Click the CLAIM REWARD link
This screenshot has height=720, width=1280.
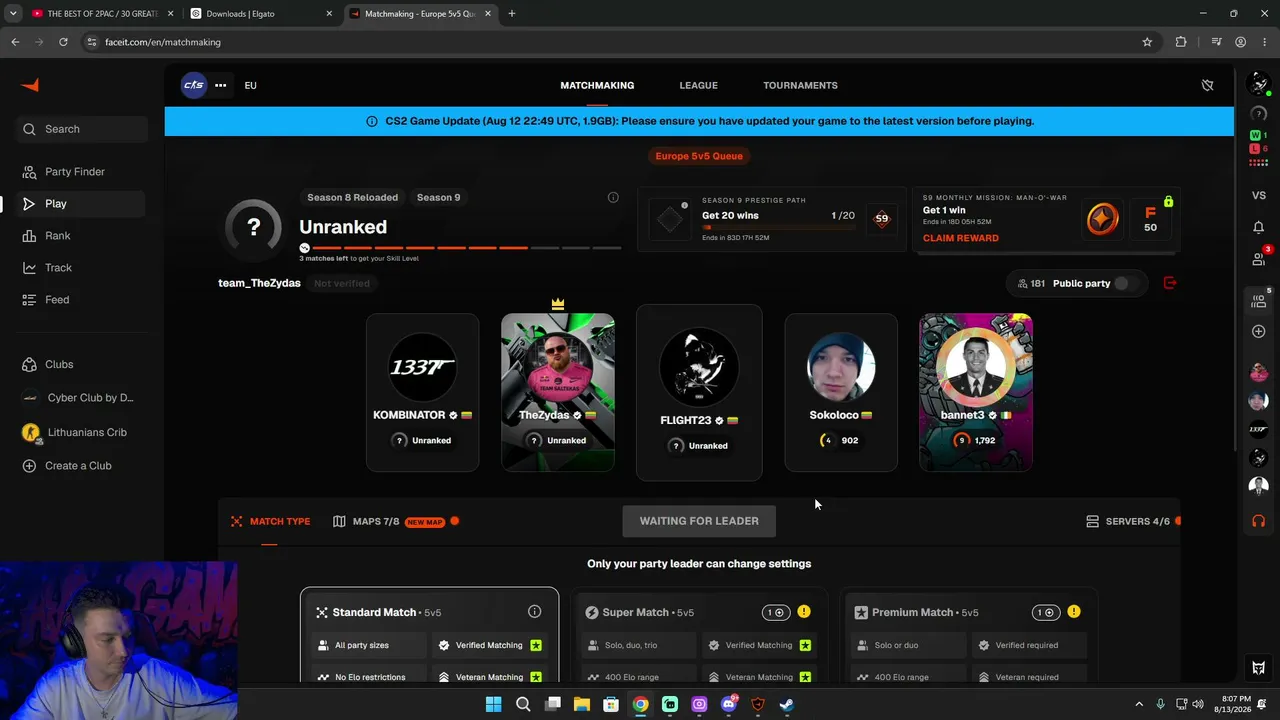pyautogui.click(x=960, y=238)
